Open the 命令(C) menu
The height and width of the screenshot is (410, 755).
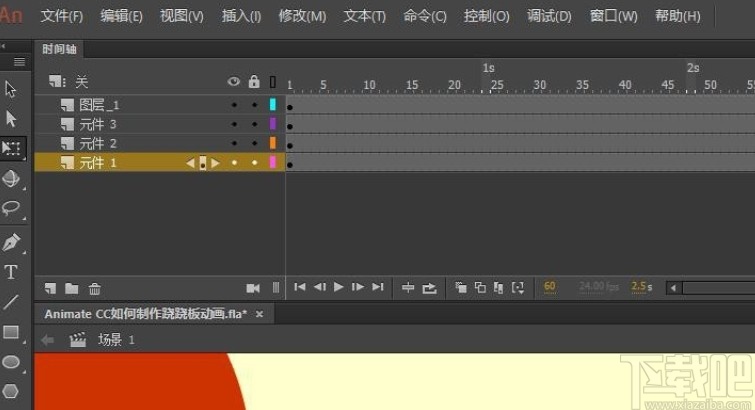pos(425,16)
